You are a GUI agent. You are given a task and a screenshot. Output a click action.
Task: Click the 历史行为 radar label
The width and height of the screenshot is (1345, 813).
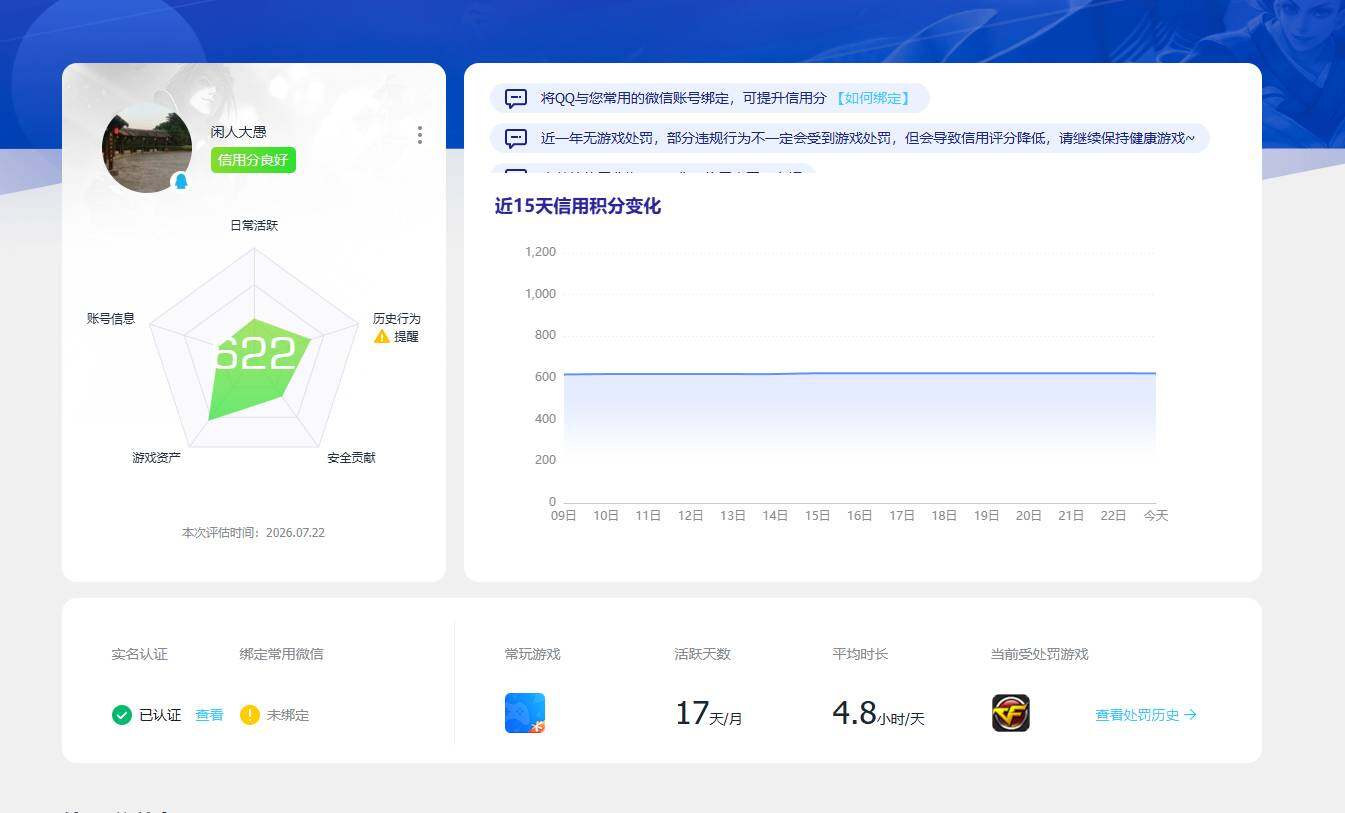point(397,319)
